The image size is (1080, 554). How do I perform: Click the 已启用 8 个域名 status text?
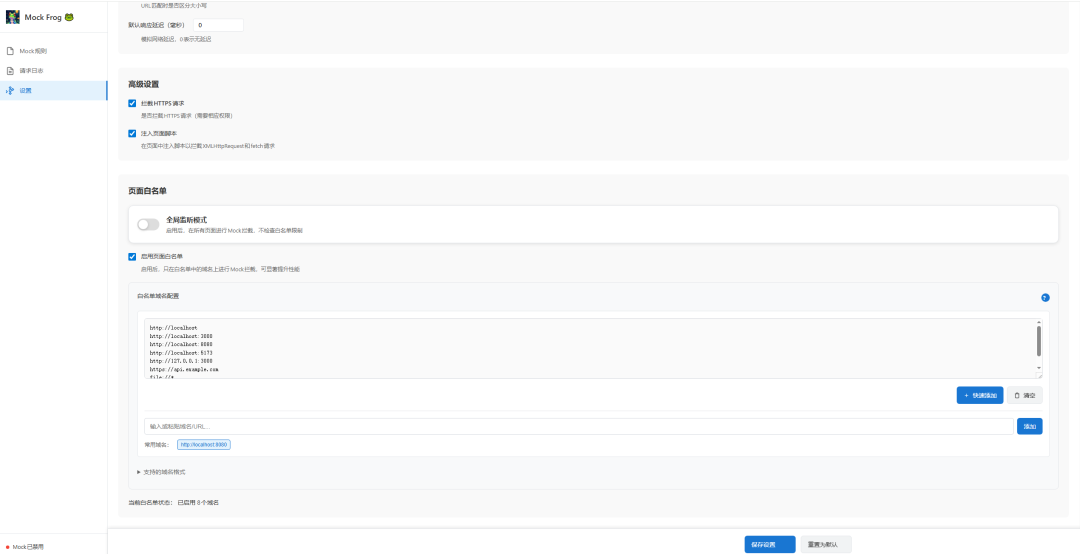pyautogui.click(x=198, y=503)
